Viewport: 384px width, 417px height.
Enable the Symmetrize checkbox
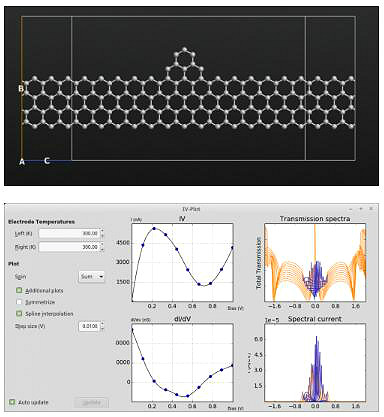19,302
